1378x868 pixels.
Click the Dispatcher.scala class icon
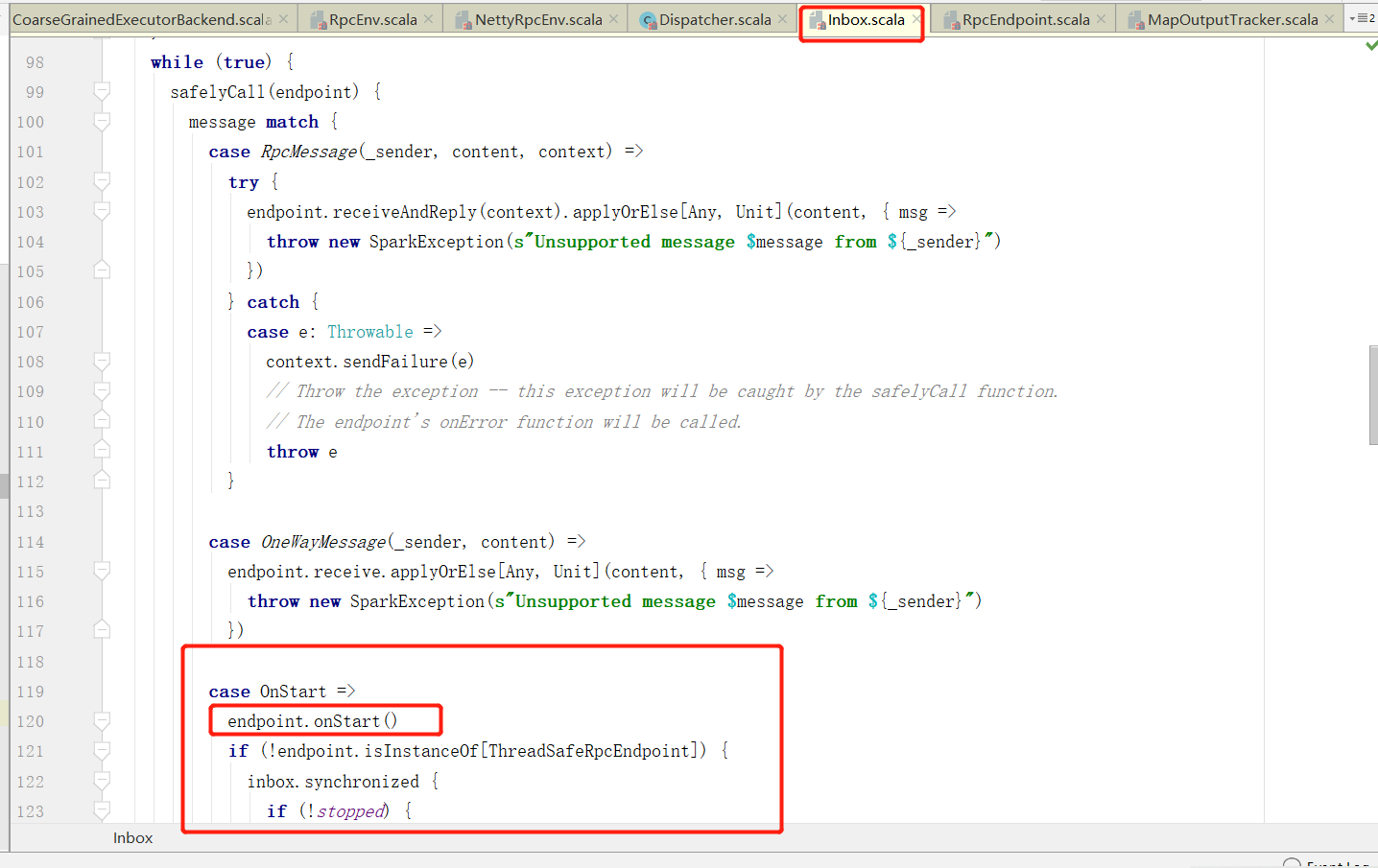pos(648,20)
